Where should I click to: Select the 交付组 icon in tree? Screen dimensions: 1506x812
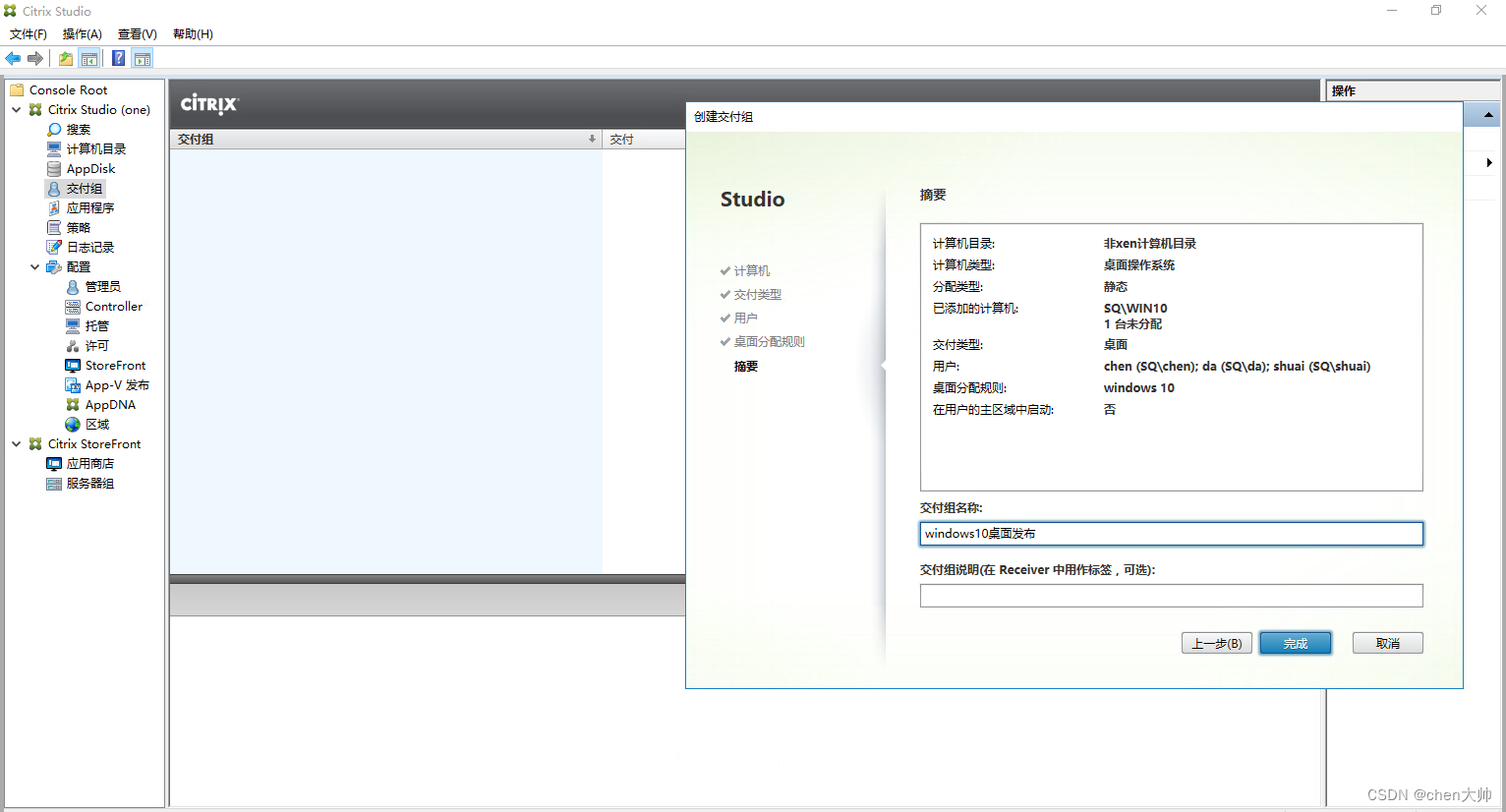(x=54, y=189)
